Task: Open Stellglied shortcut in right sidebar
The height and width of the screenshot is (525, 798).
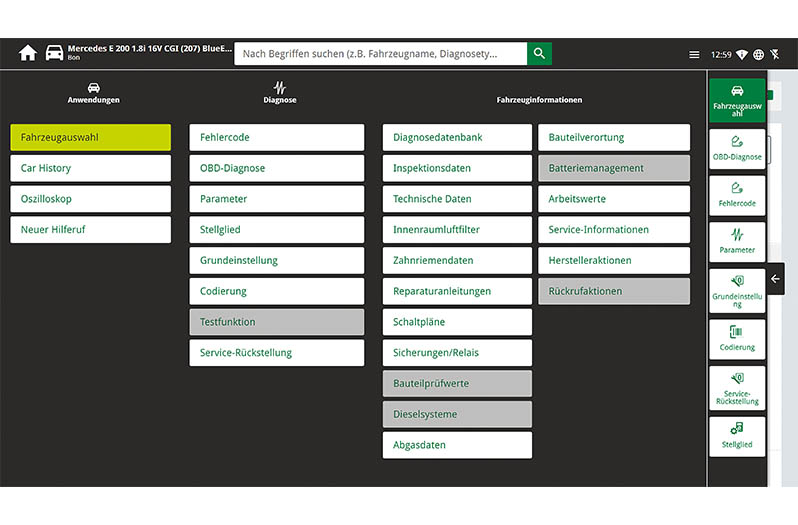Action: point(737,436)
